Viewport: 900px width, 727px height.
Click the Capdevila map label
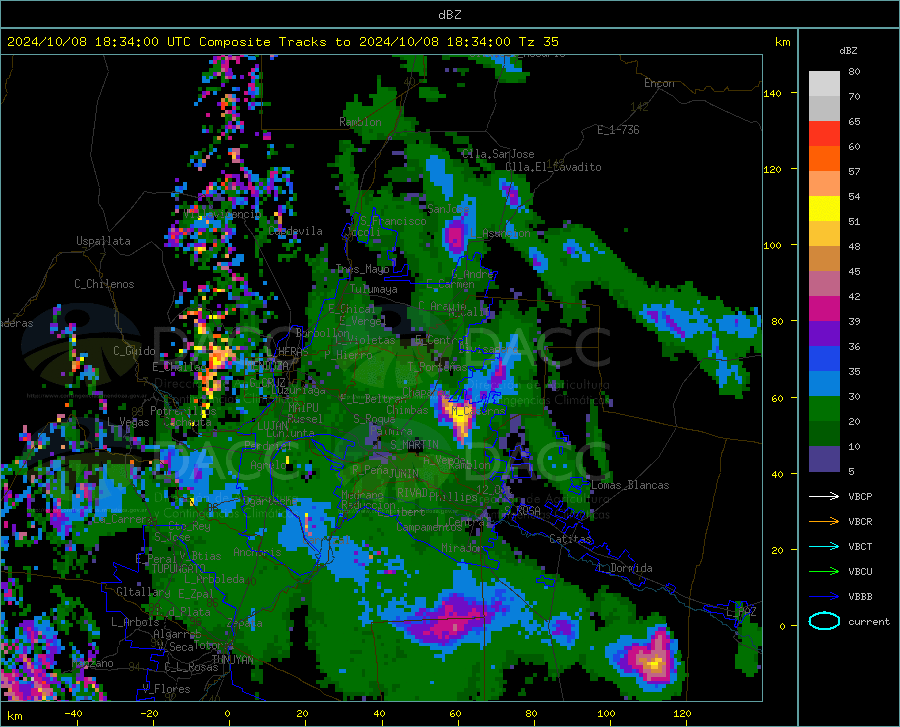[295, 231]
